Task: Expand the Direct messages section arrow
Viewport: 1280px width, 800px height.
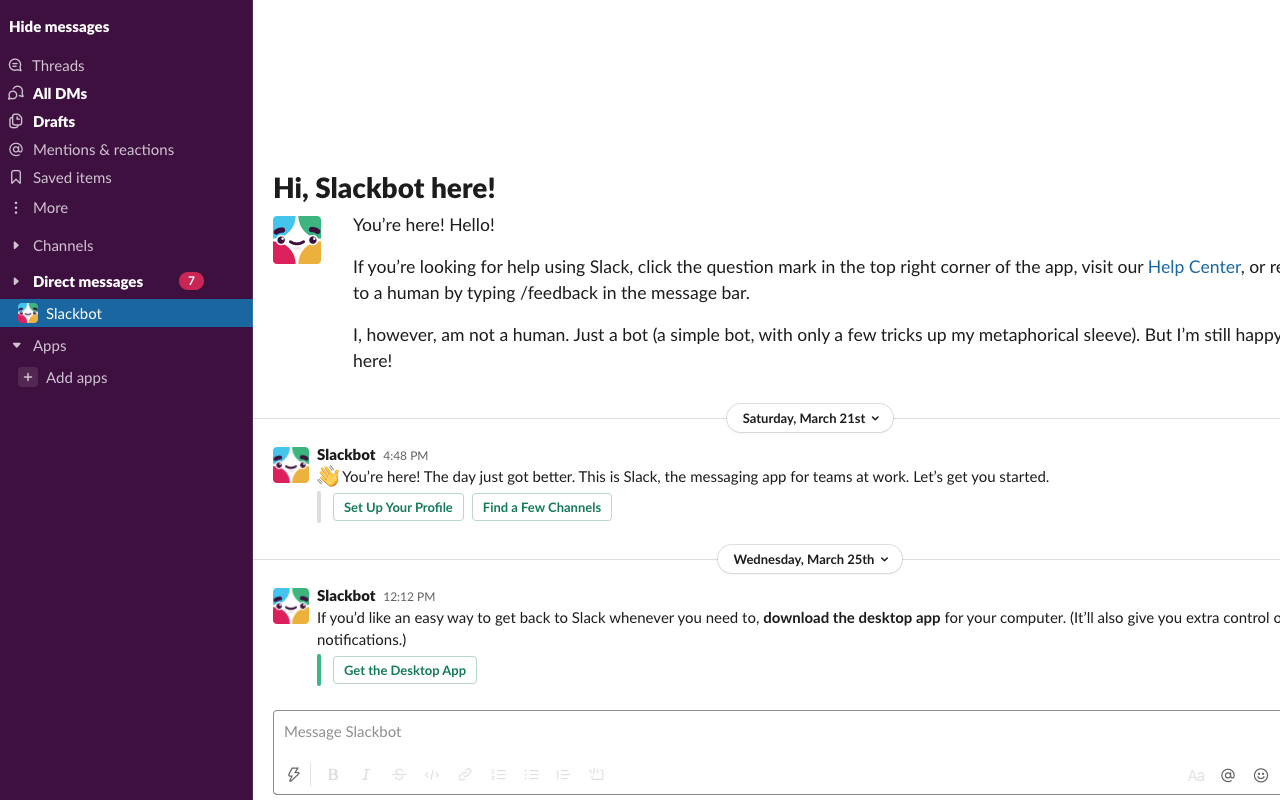Action: click(x=16, y=281)
